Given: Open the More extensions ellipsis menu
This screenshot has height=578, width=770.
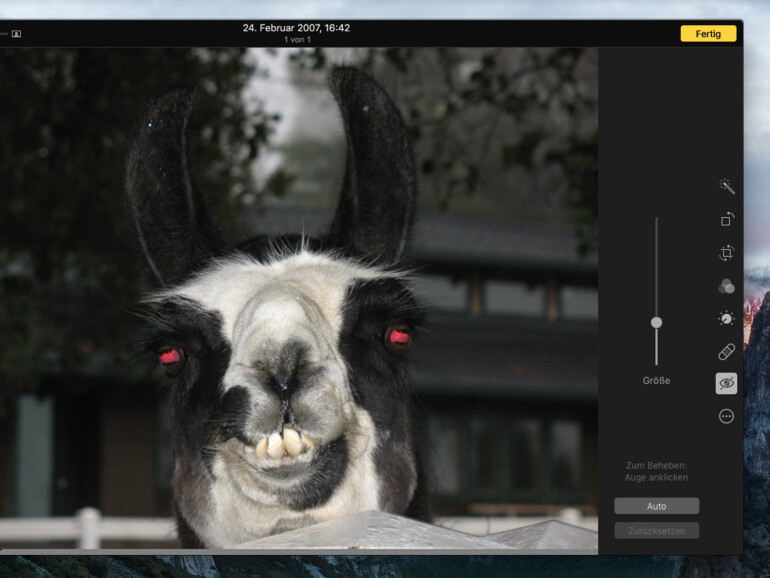Looking at the screenshot, I should point(726,416).
